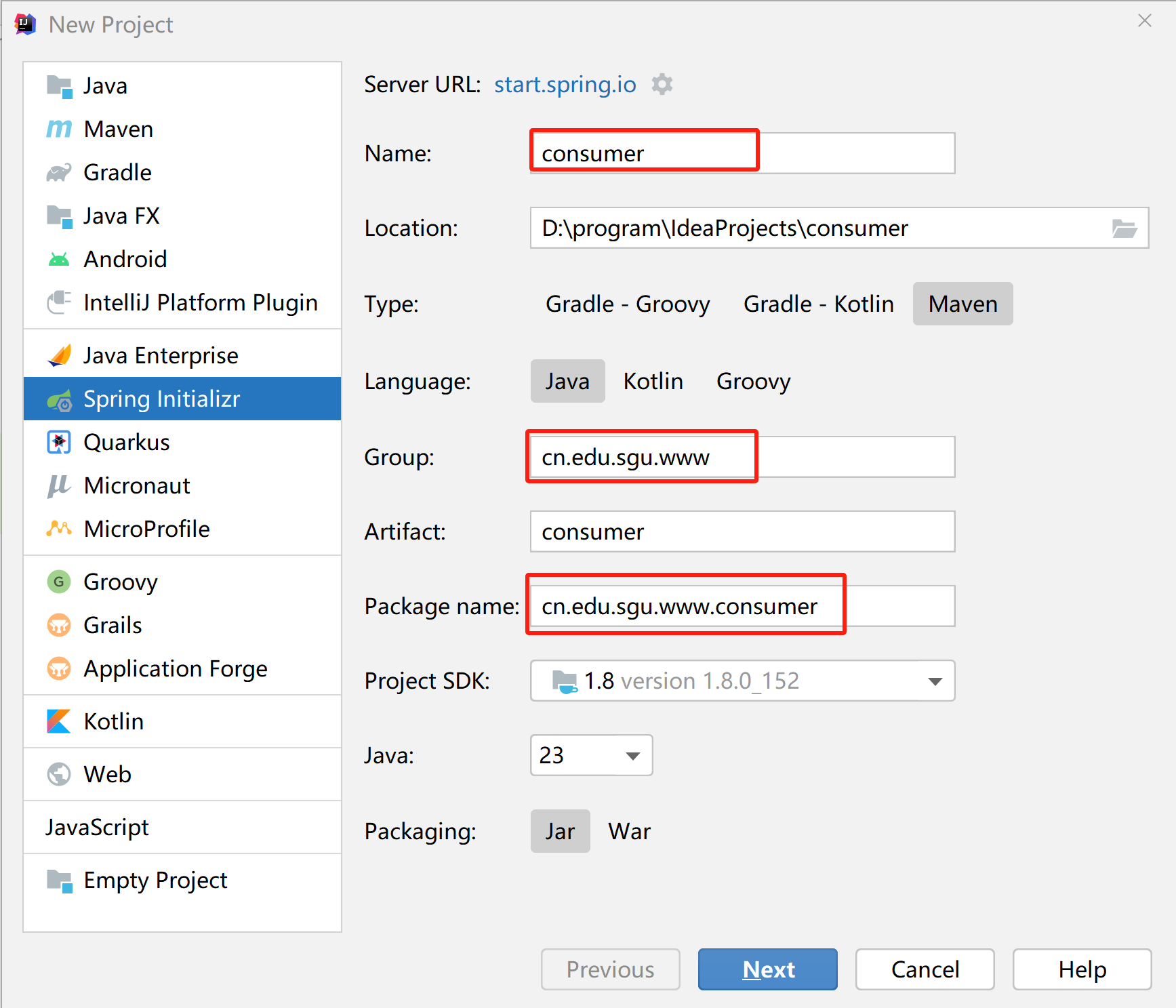Select MicroProfile in the project list

[x=182, y=529]
